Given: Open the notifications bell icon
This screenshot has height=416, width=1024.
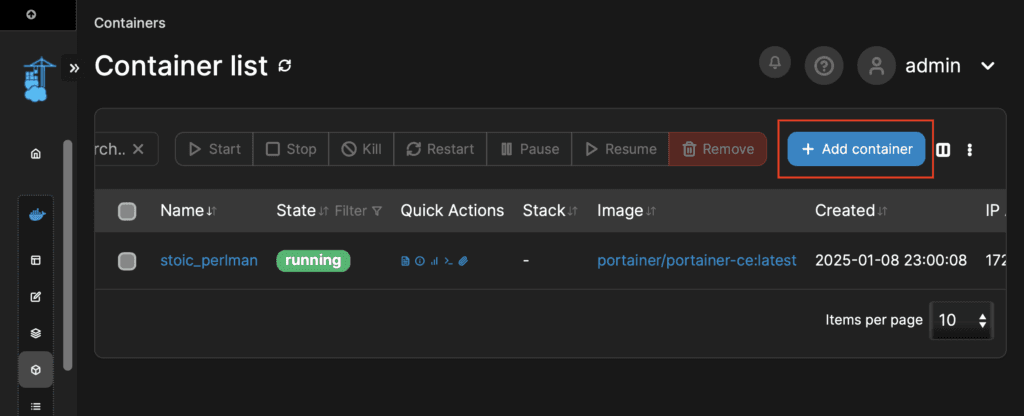Looking at the screenshot, I should [774, 64].
